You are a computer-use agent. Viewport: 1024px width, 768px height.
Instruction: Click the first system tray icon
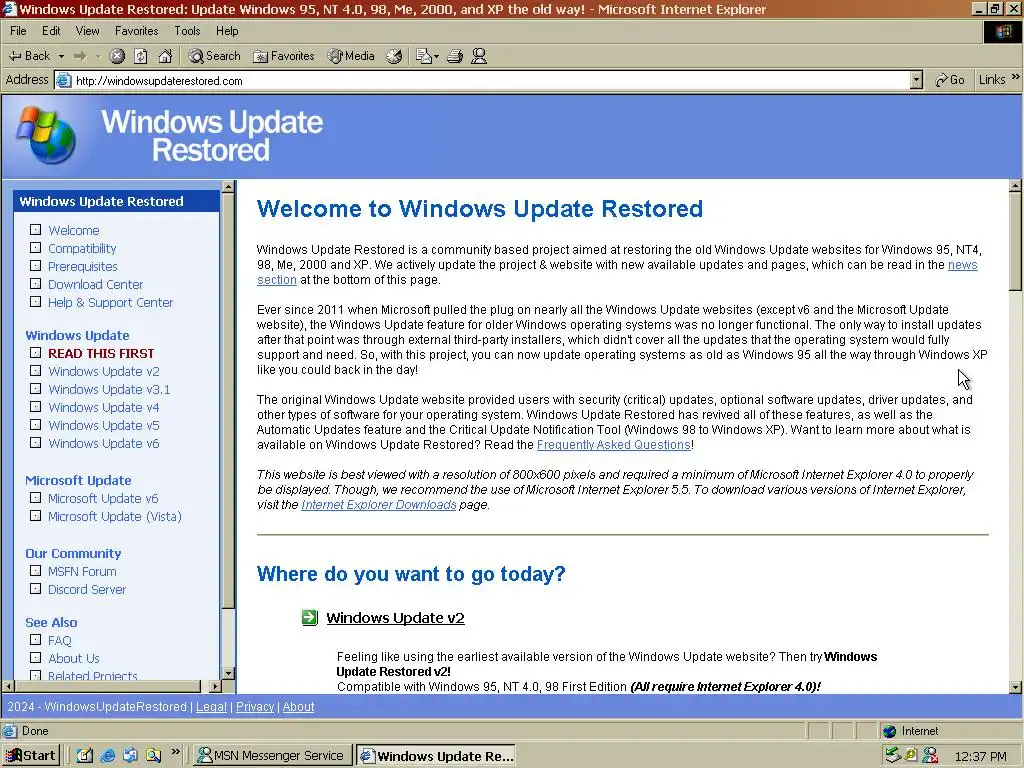(x=892, y=756)
